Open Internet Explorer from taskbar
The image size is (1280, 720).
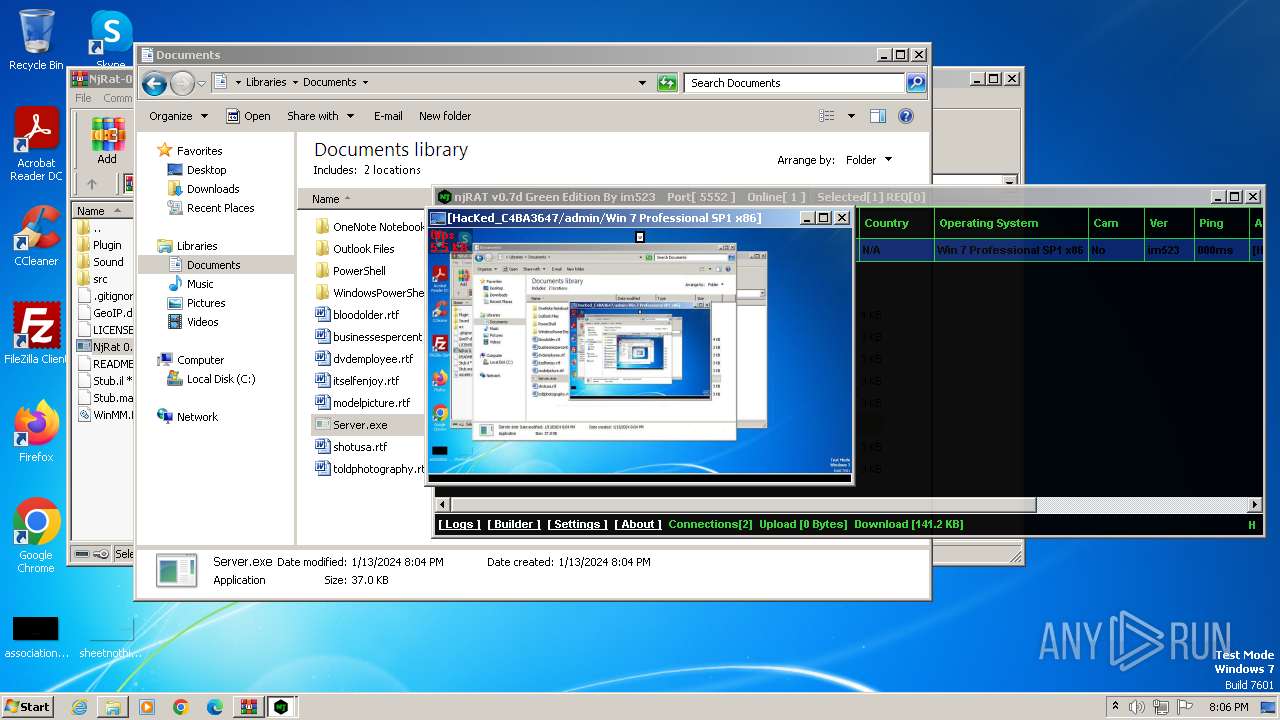point(79,707)
